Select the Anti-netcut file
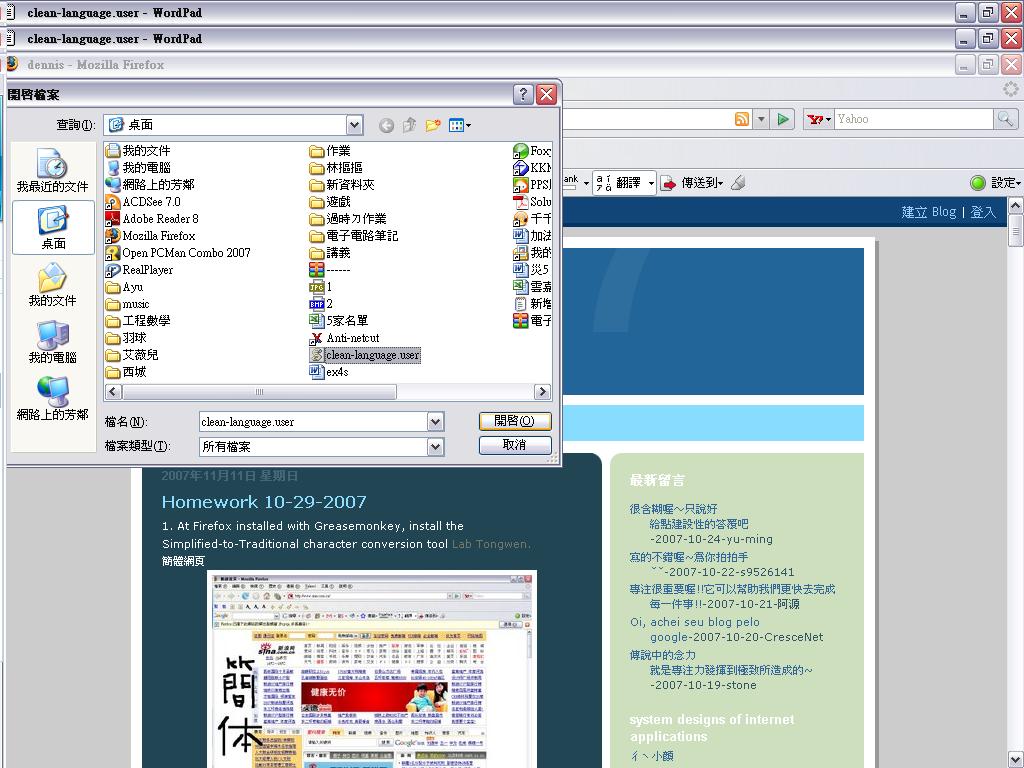 [x=344, y=338]
